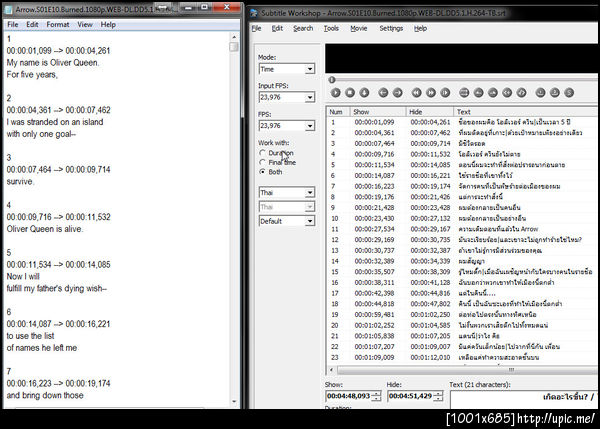
Task: Click the Move subtitle icon
Action: click(x=464, y=93)
